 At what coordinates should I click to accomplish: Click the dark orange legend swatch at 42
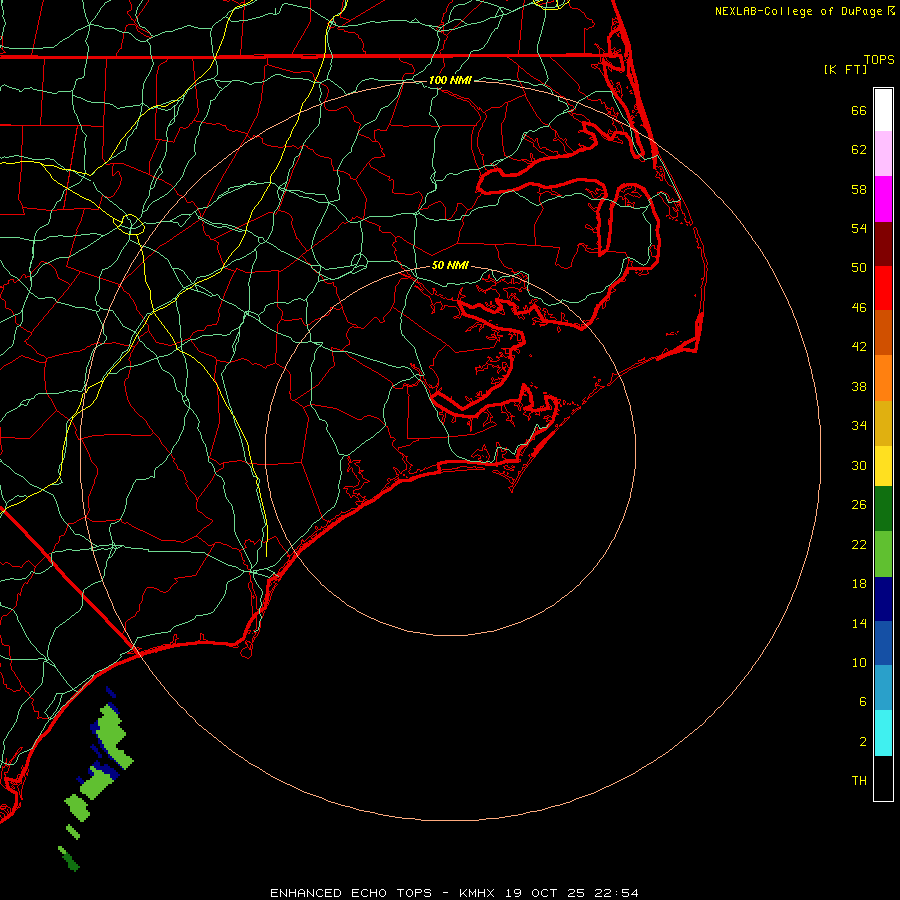click(883, 333)
